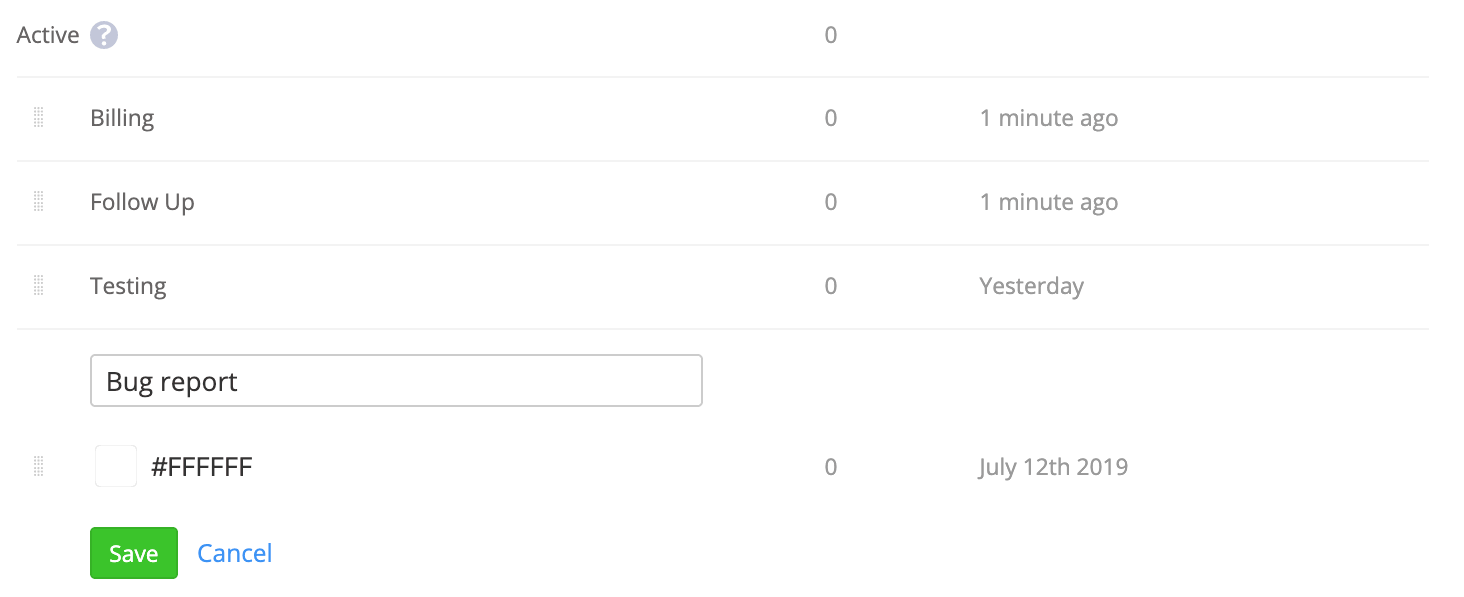Click the #FFFFFF hex color value
1464x597 pixels.
point(202,467)
